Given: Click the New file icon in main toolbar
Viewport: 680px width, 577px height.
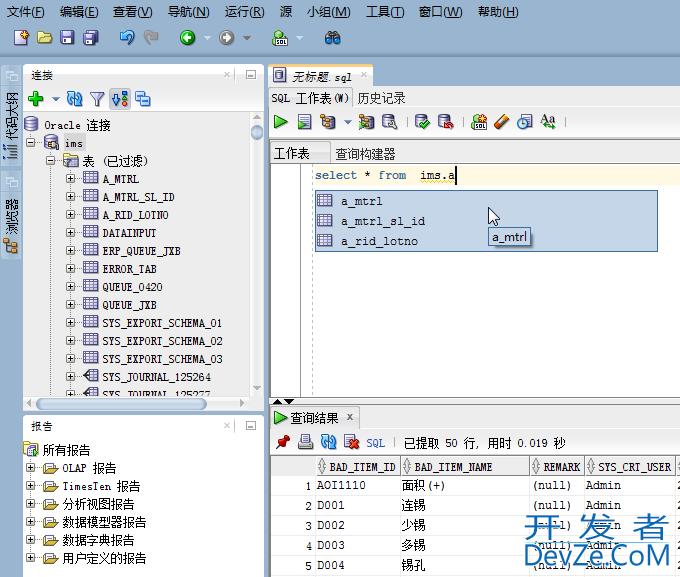Looking at the screenshot, I should (21, 38).
